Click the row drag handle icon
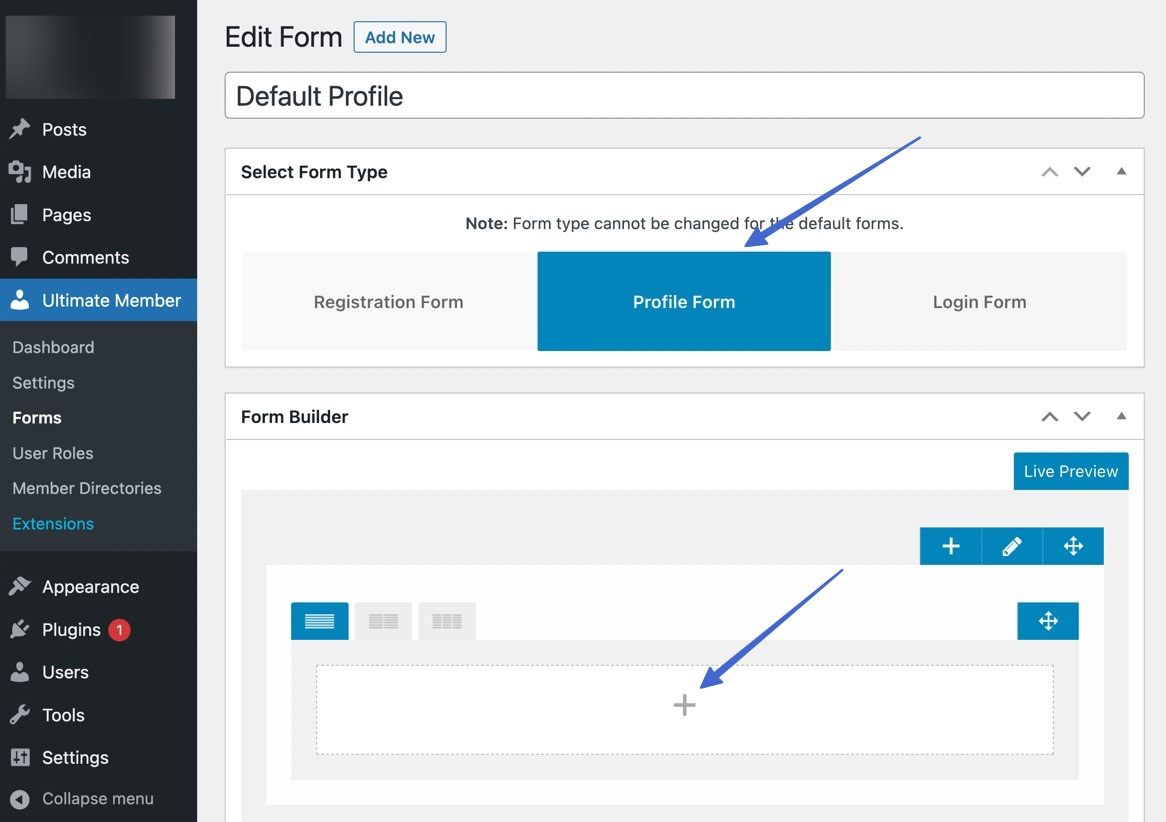The height and width of the screenshot is (822, 1166). tap(1073, 546)
